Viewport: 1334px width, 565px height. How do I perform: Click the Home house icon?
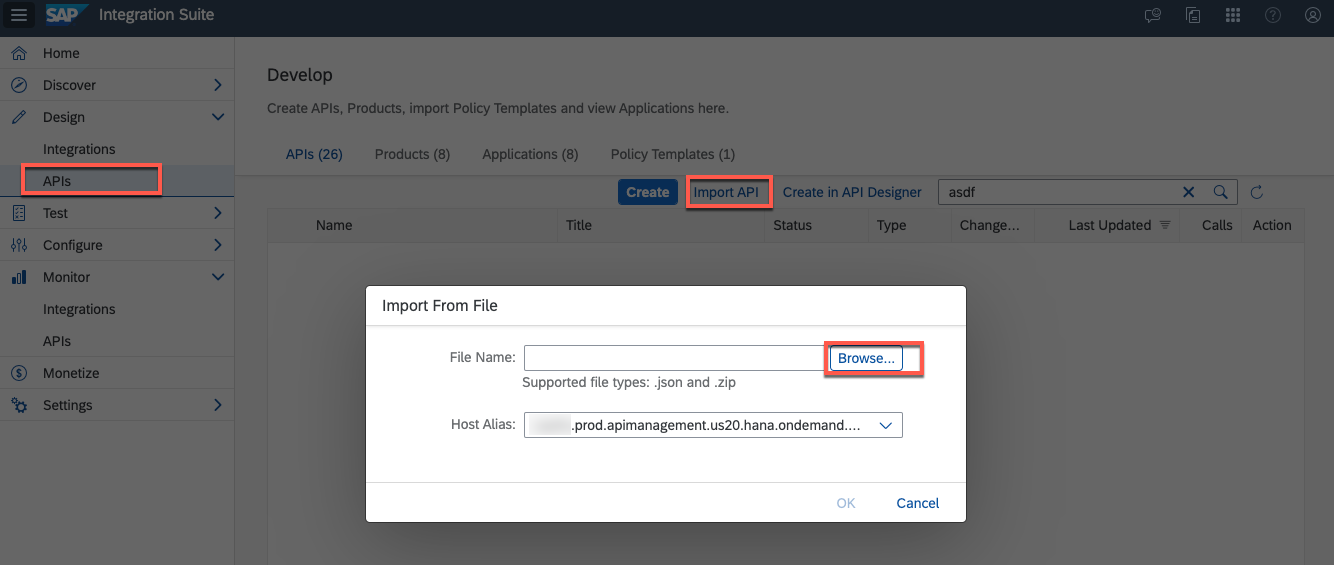[x=19, y=53]
